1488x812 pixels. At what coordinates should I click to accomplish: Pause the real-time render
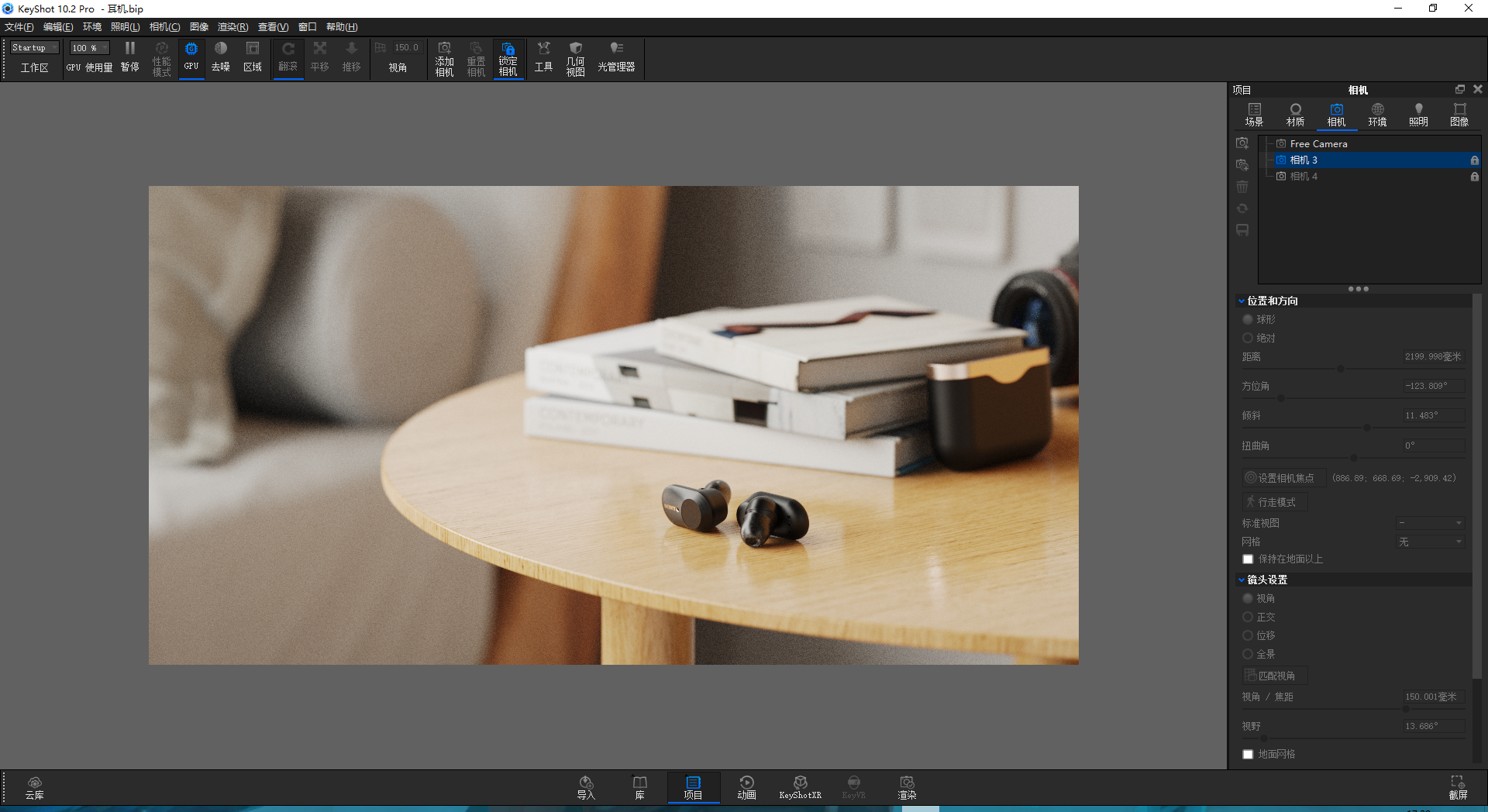click(129, 57)
